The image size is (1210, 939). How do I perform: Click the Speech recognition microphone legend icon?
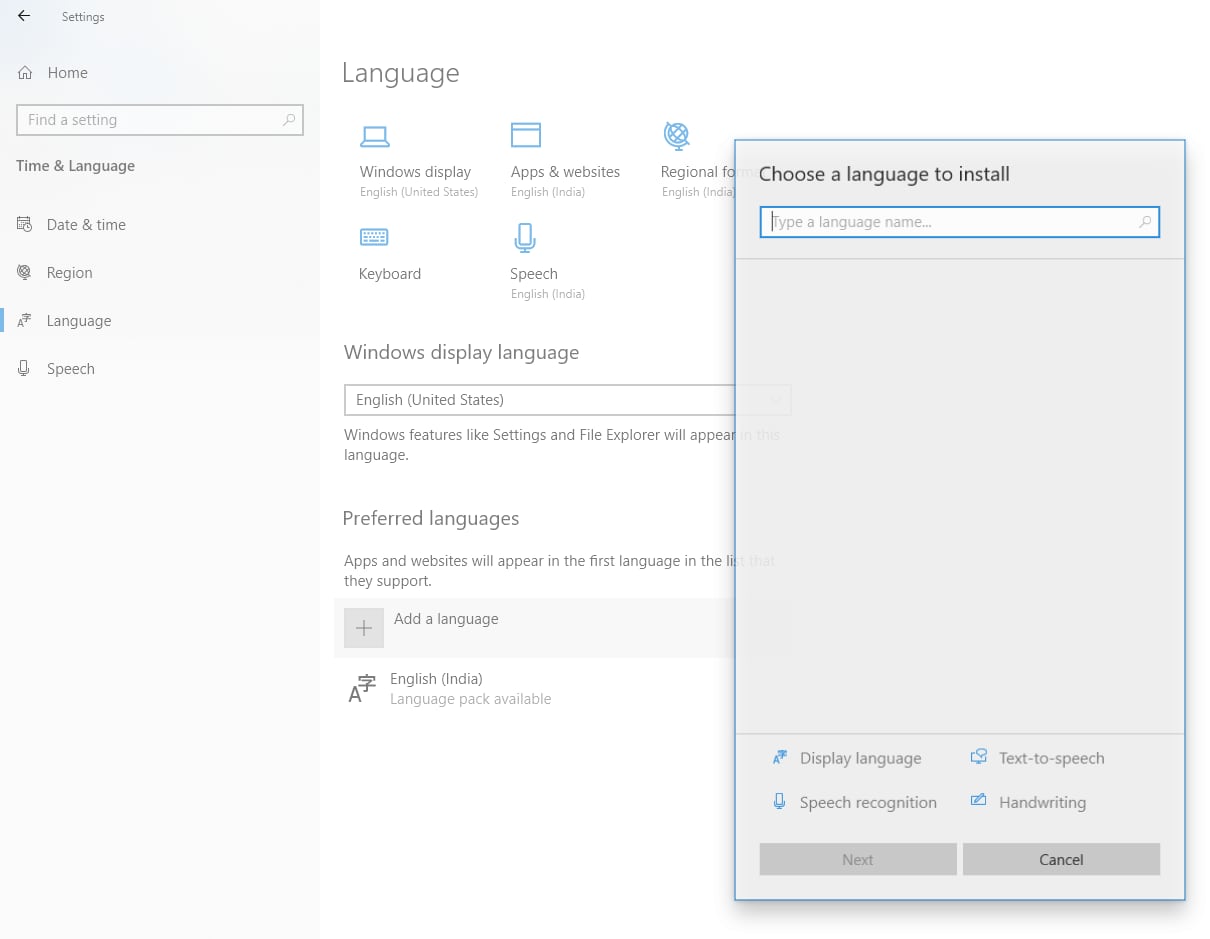pos(779,801)
